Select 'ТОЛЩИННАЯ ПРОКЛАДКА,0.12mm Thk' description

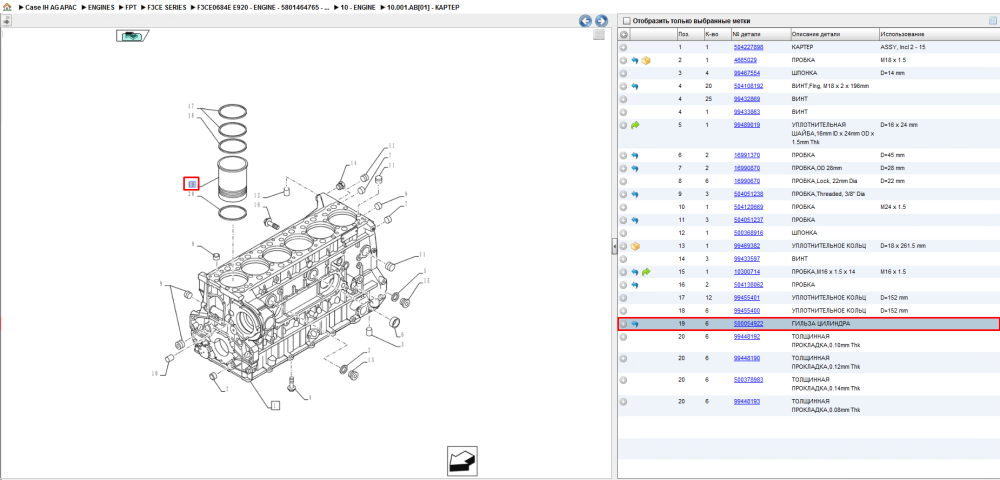pos(826,363)
